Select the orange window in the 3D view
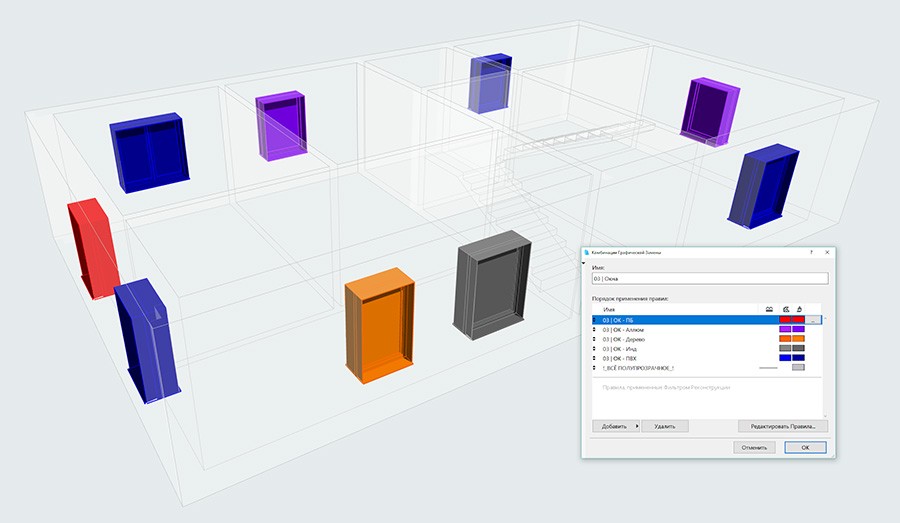 coord(379,325)
